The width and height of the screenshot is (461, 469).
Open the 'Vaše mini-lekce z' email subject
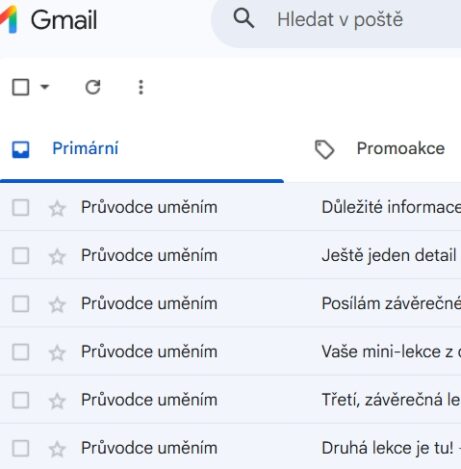click(387, 352)
